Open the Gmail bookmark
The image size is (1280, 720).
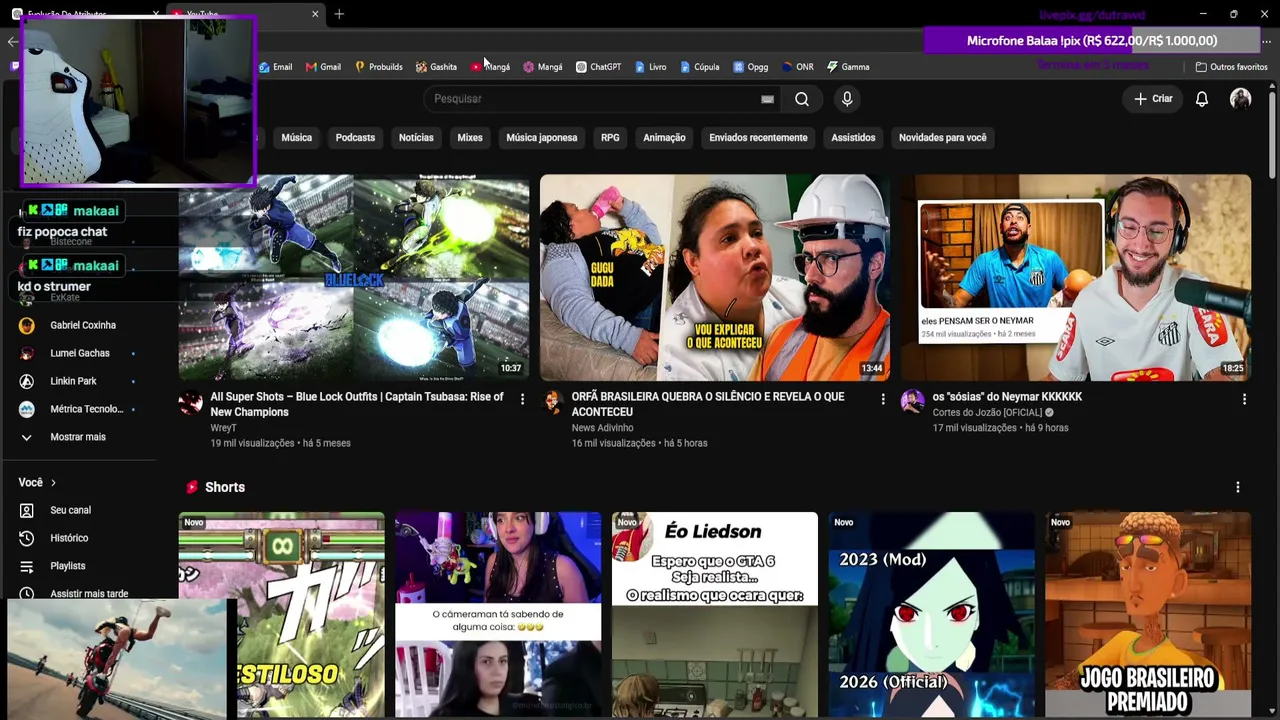(x=323, y=67)
